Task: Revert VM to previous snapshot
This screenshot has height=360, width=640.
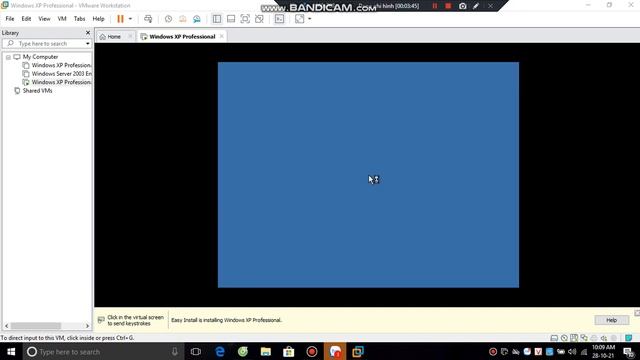Action: pos(182,19)
